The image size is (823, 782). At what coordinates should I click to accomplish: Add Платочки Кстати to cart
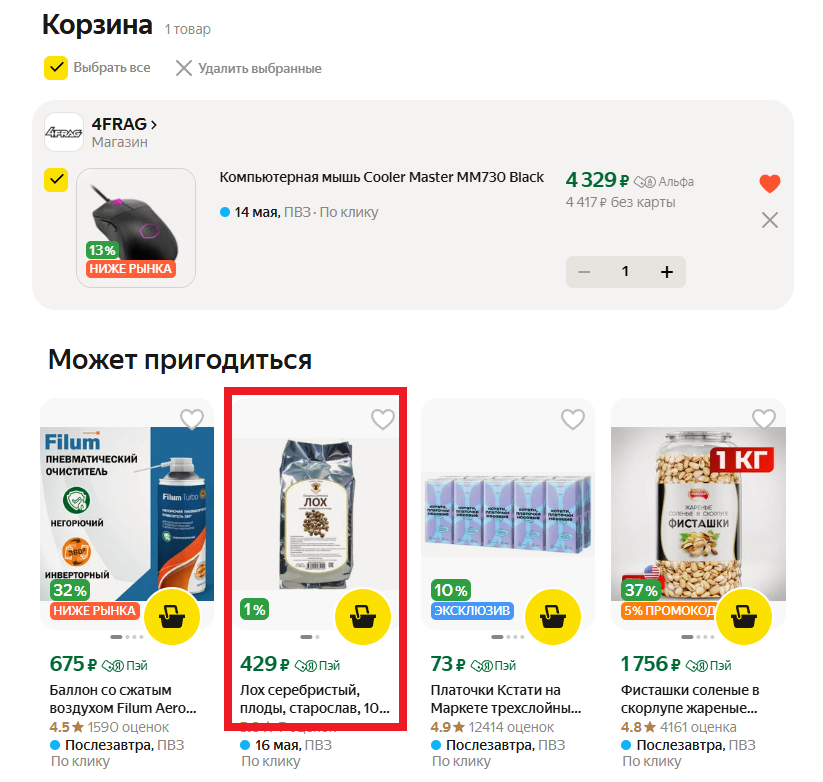(553, 617)
